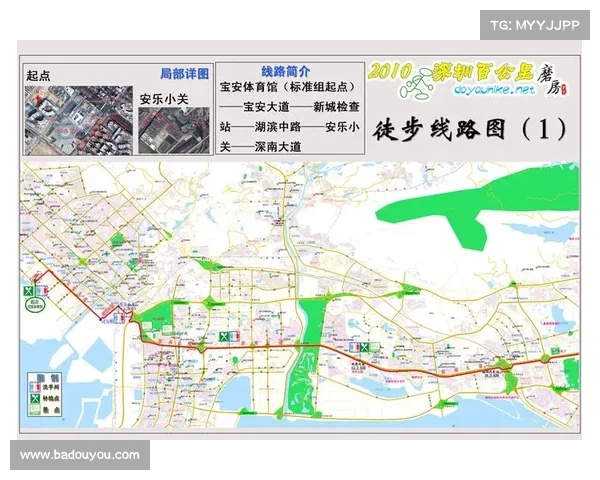
Task: Click the blue reservoir at the map's right edge
Action: [546, 231]
